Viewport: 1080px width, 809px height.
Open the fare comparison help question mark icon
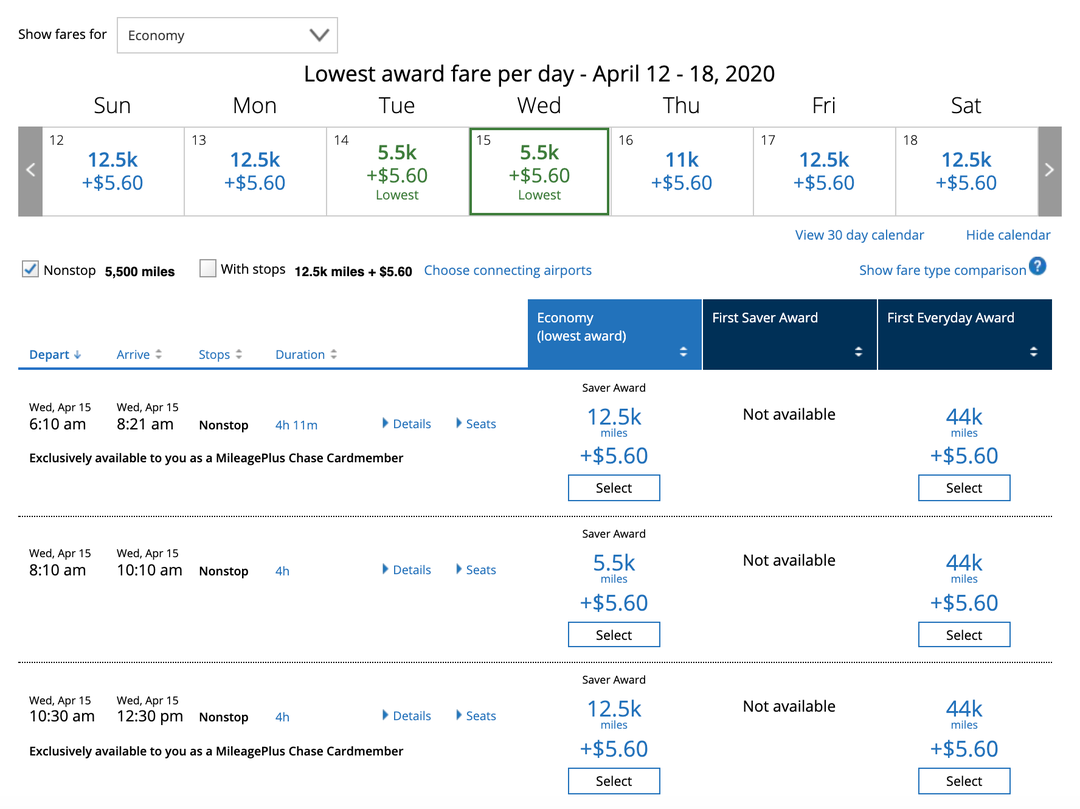1038,267
